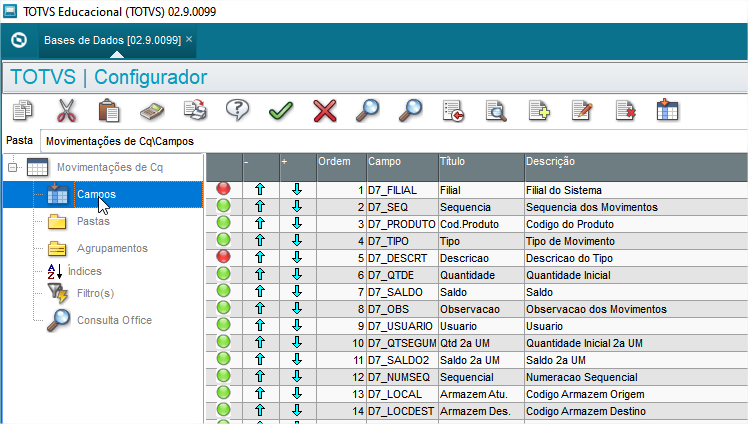
Task: Select the D7_USUARIO field cell
Action: click(402, 326)
